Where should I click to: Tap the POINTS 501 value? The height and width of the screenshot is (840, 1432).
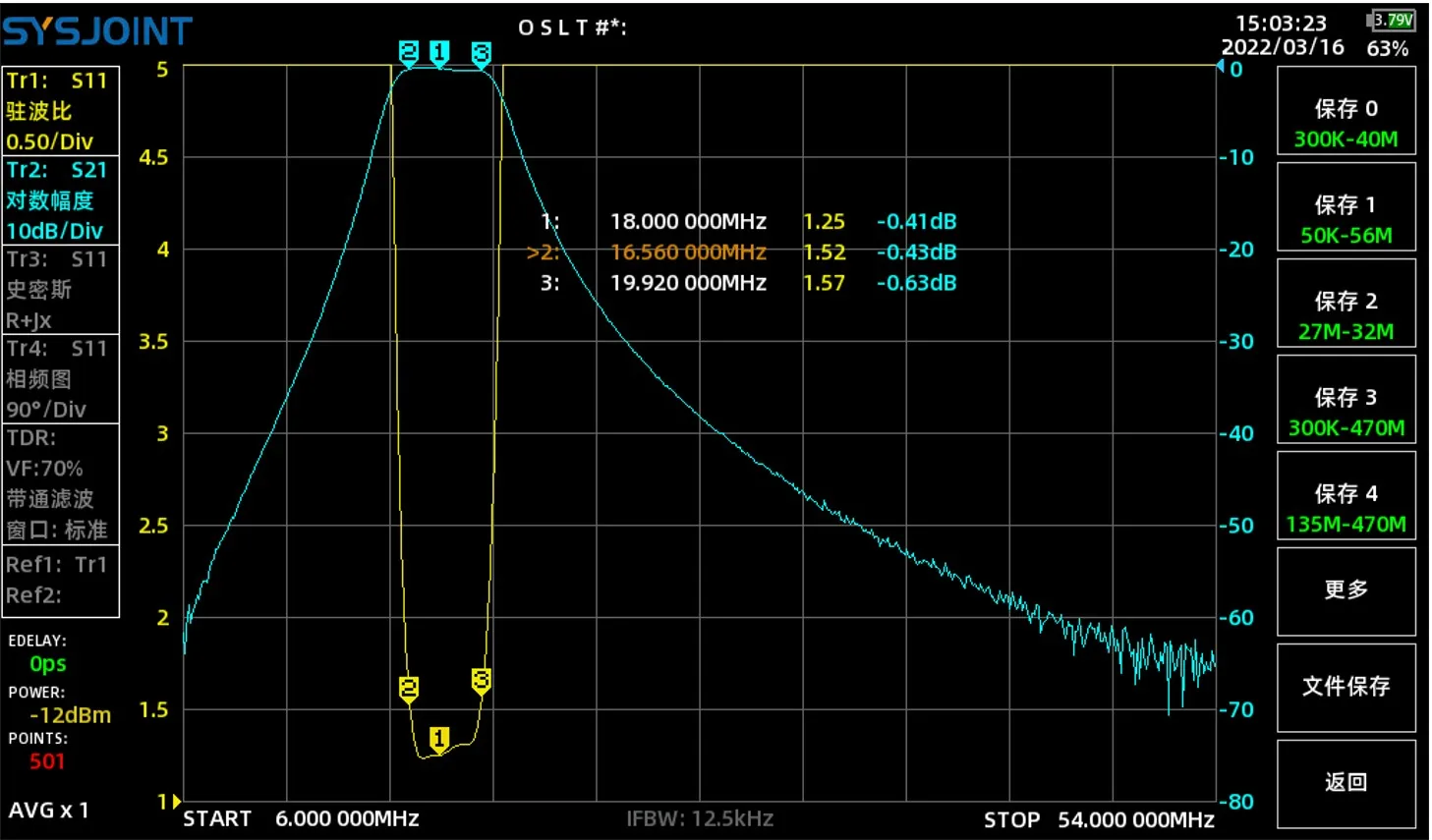tap(47, 761)
